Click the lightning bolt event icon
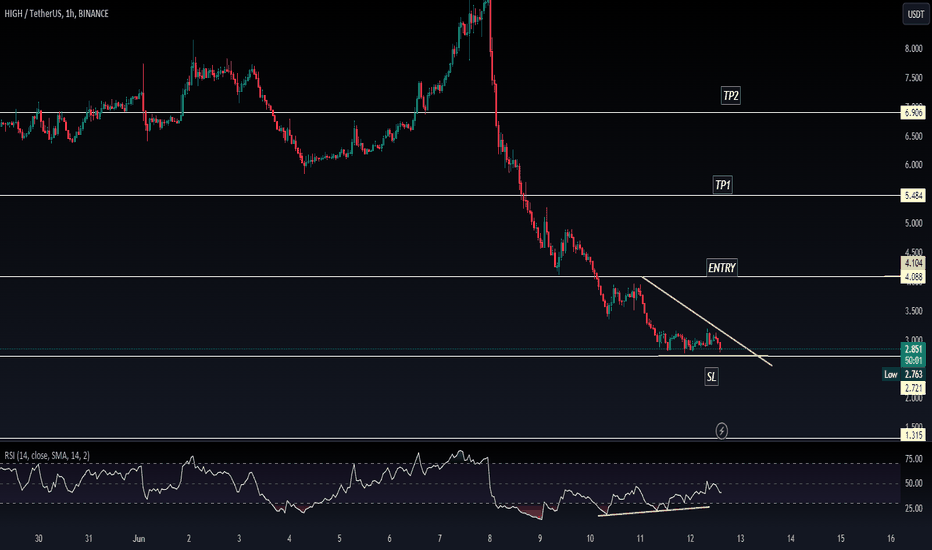Image resolution: width=932 pixels, height=550 pixels. coord(722,430)
